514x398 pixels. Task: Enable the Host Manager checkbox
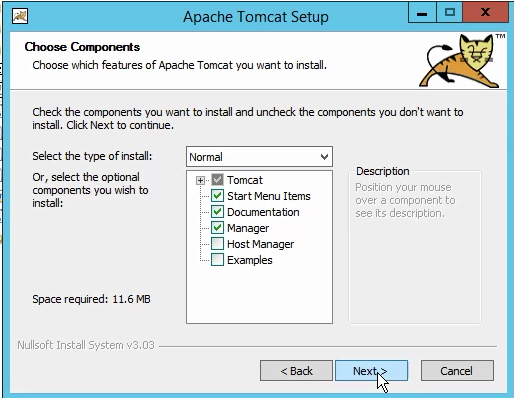[217, 244]
